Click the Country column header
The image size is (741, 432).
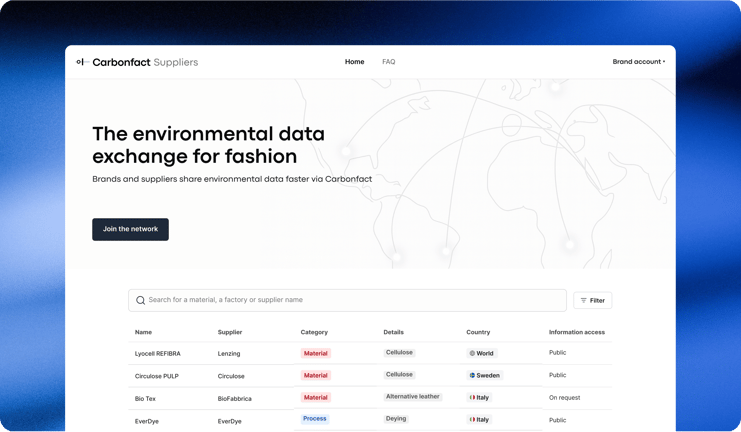[x=478, y=332]
